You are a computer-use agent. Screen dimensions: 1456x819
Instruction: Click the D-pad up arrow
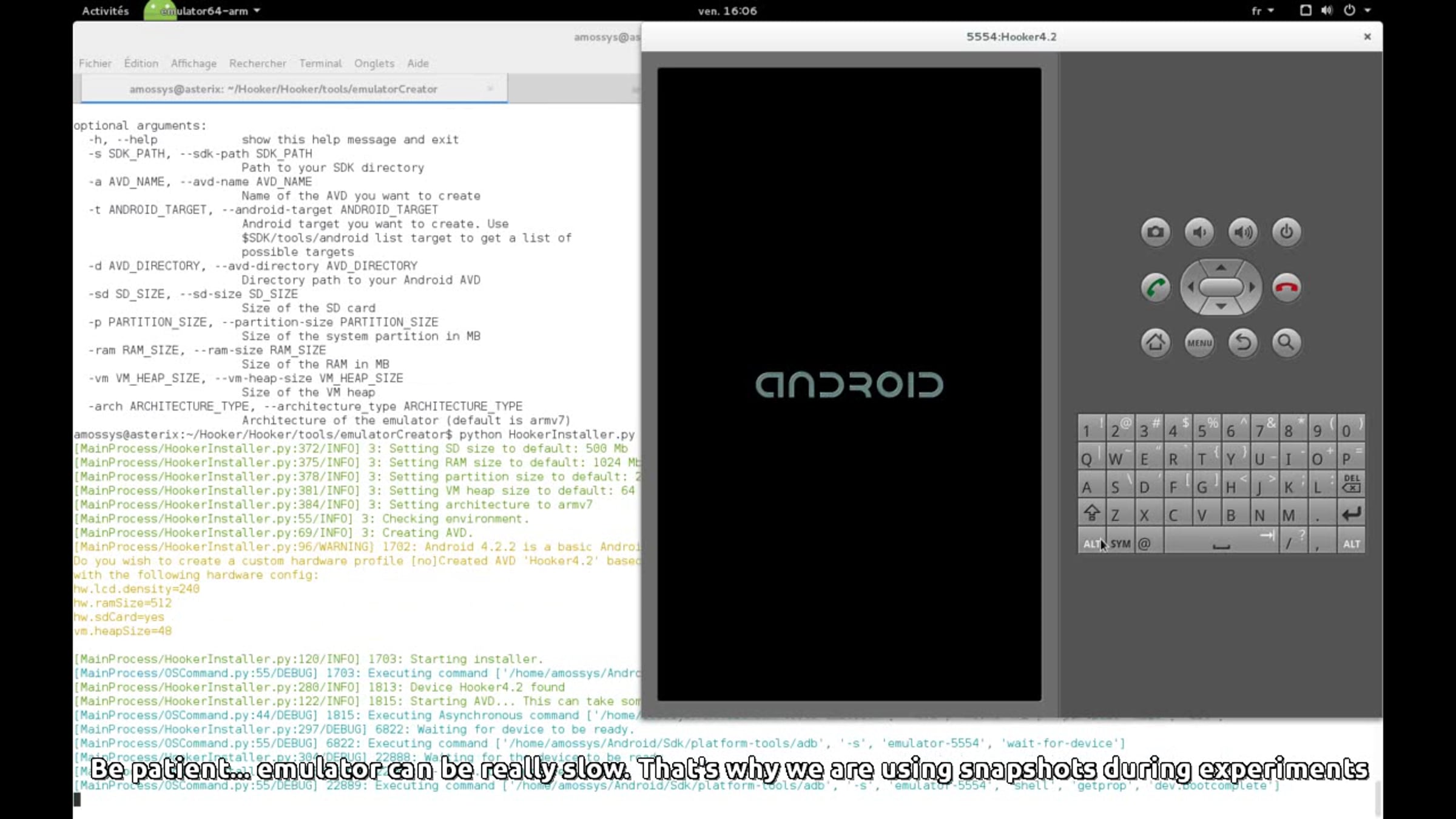[1221, 268]
